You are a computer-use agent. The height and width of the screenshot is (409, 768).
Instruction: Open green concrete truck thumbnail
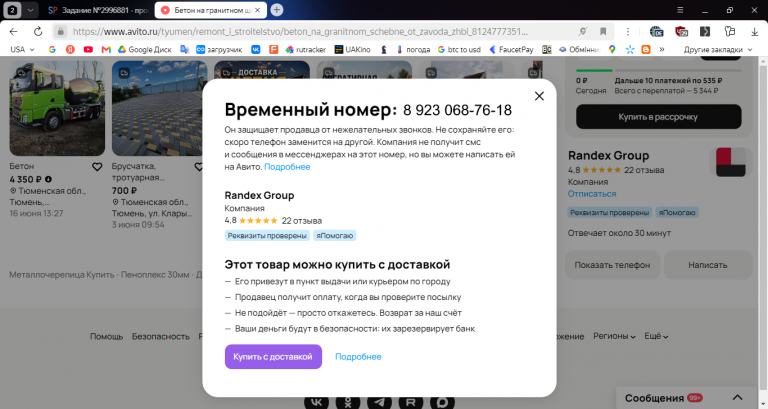pos(57,108)
